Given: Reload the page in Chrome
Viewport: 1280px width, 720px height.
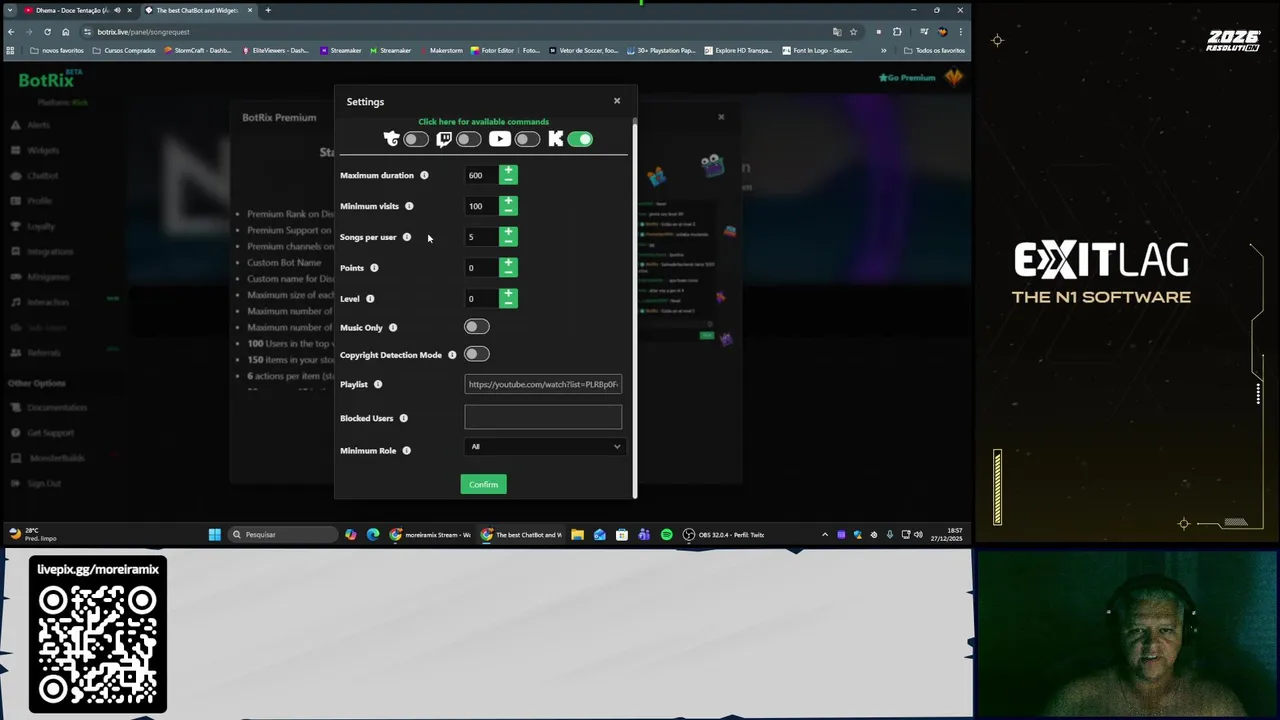Looking at the screenshot, I should tap(46, 32).
